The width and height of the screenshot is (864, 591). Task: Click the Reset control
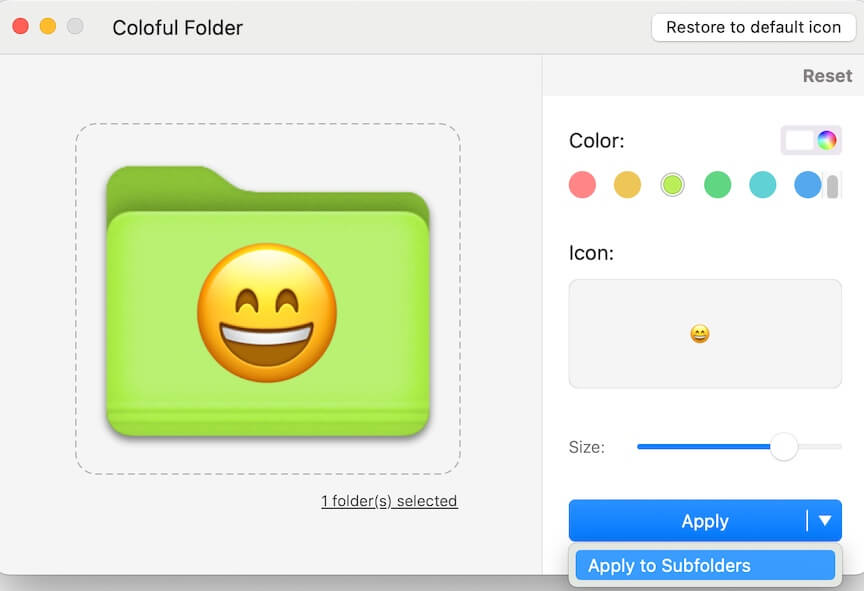[x=828, y=75]
